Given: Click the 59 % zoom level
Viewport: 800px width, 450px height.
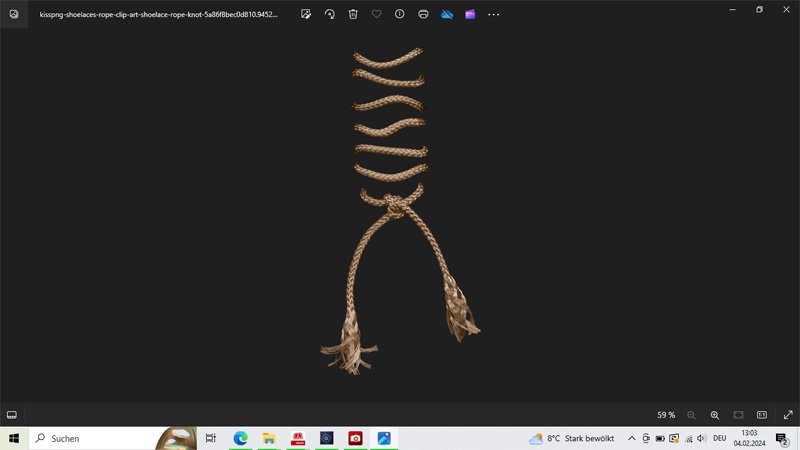Looking at the screenshot, I should 666,414.
